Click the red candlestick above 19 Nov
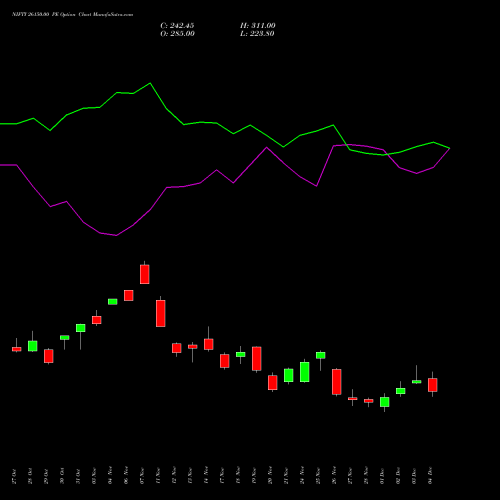 click(x=257, y=359)
